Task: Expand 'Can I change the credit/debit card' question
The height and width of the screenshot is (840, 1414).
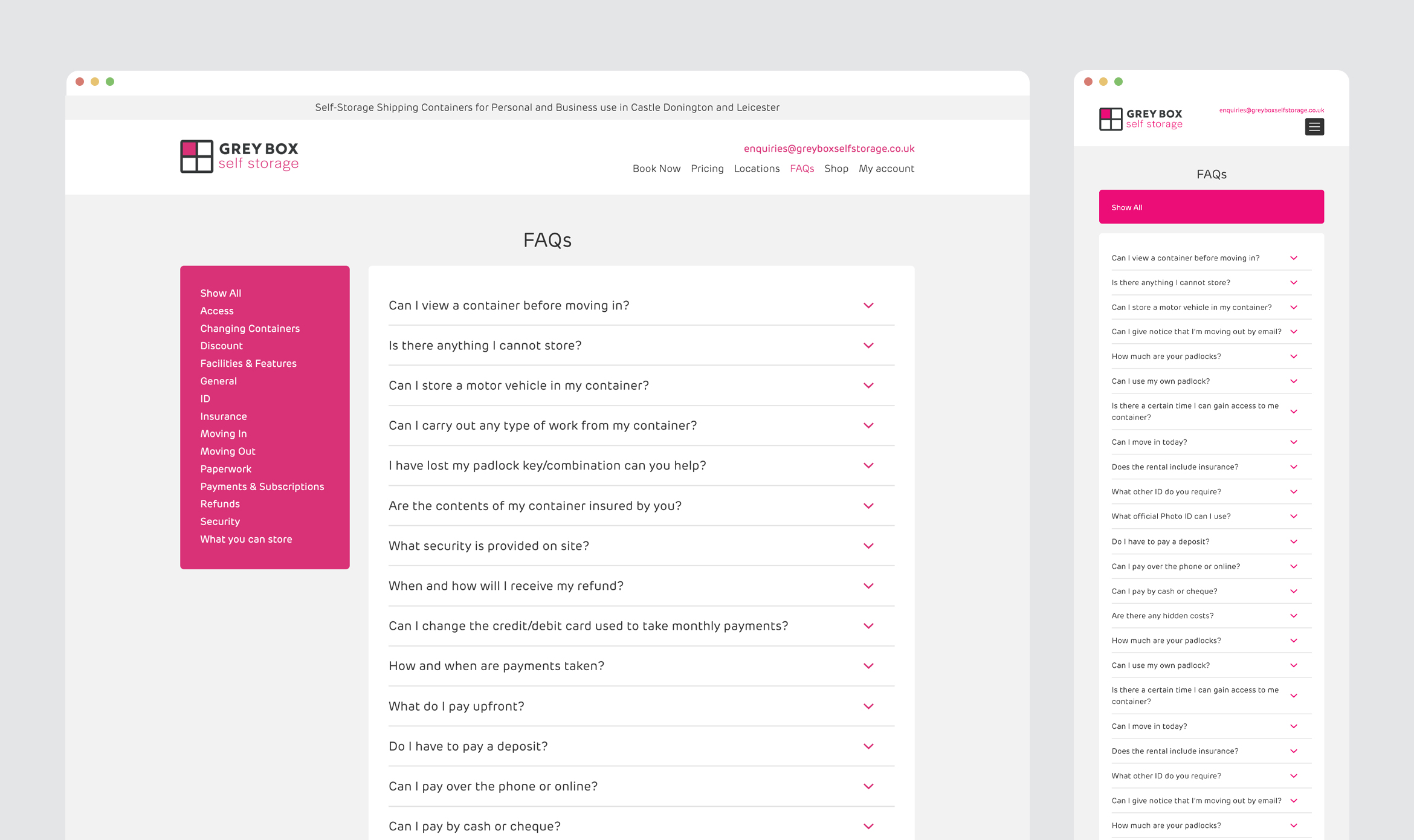Action: (x=641, y=626)
